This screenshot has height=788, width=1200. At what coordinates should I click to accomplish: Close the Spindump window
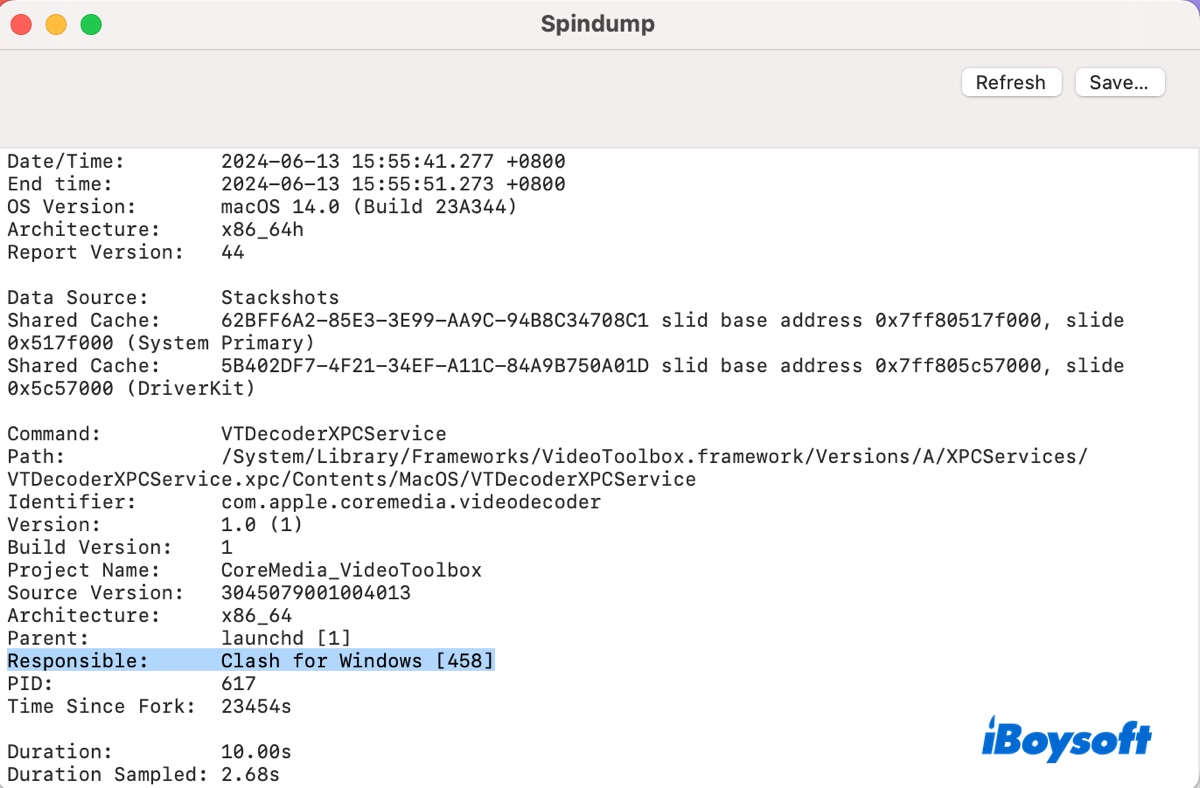coord(22,24)
